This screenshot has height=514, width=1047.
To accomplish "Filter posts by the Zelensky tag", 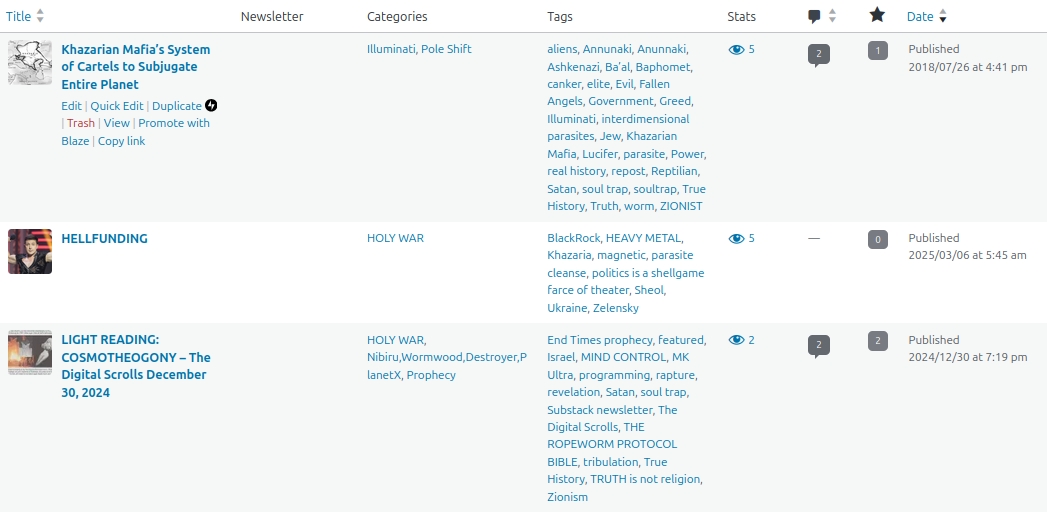I will 615,308.
